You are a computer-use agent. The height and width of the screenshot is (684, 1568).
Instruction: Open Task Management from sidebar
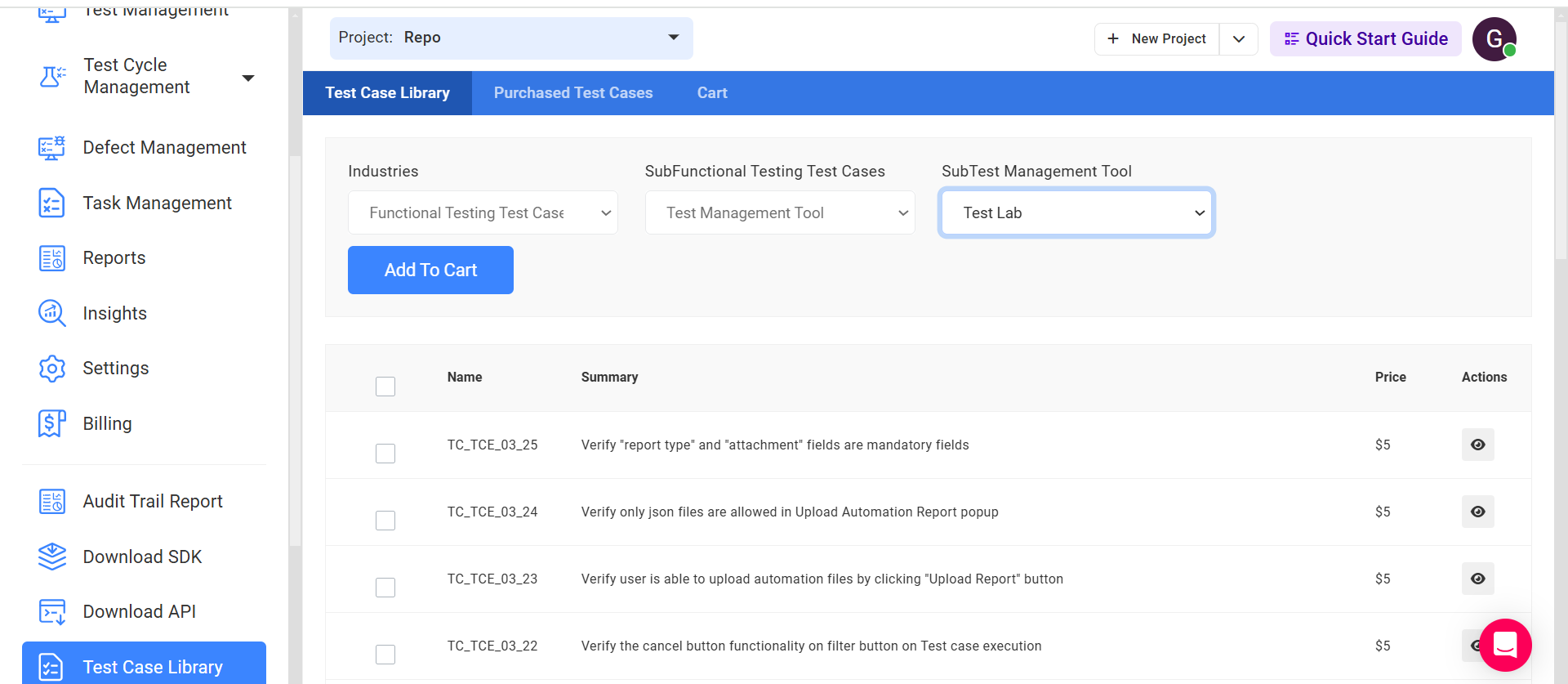click(157, 203)
